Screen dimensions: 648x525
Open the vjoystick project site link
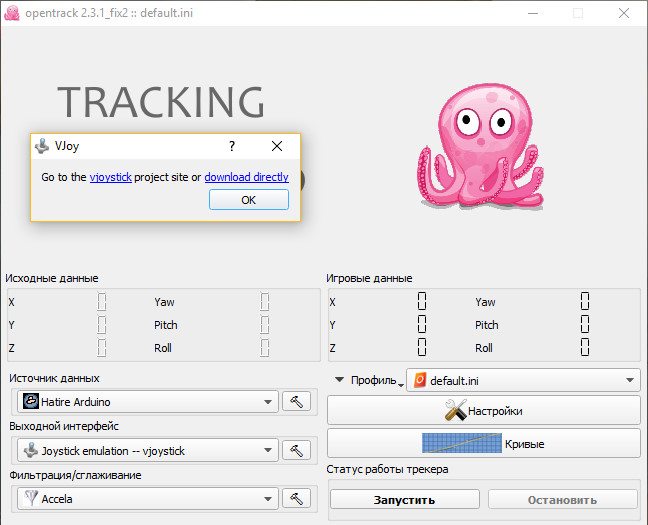pyautogui.click(x=111, y=177)
